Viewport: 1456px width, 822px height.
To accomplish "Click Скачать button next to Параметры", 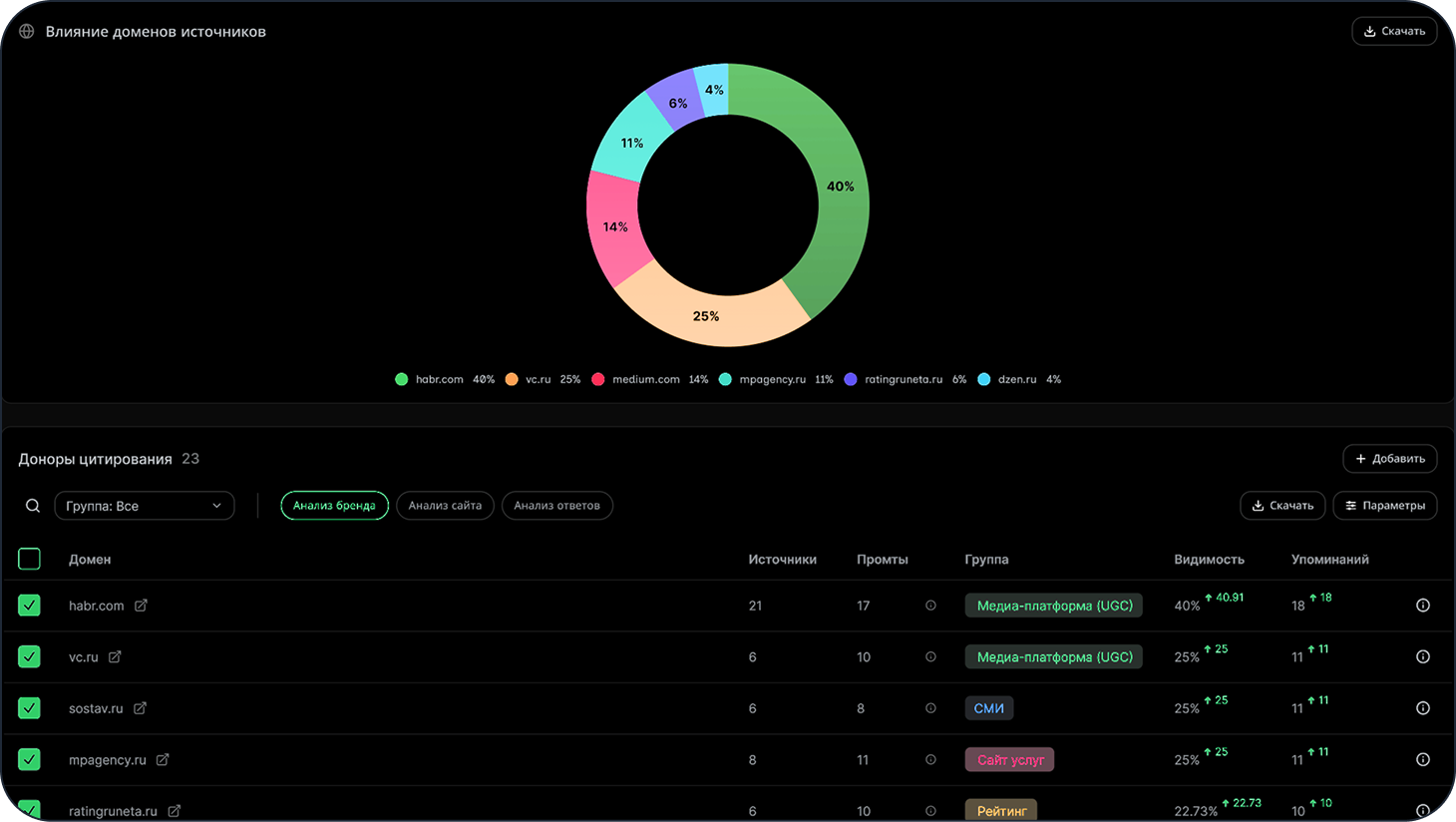I will tap(1282, 506).
